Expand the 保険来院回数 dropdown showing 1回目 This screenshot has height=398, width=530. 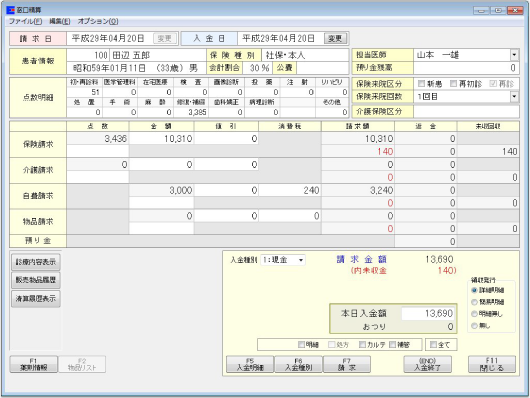(514, 97)
